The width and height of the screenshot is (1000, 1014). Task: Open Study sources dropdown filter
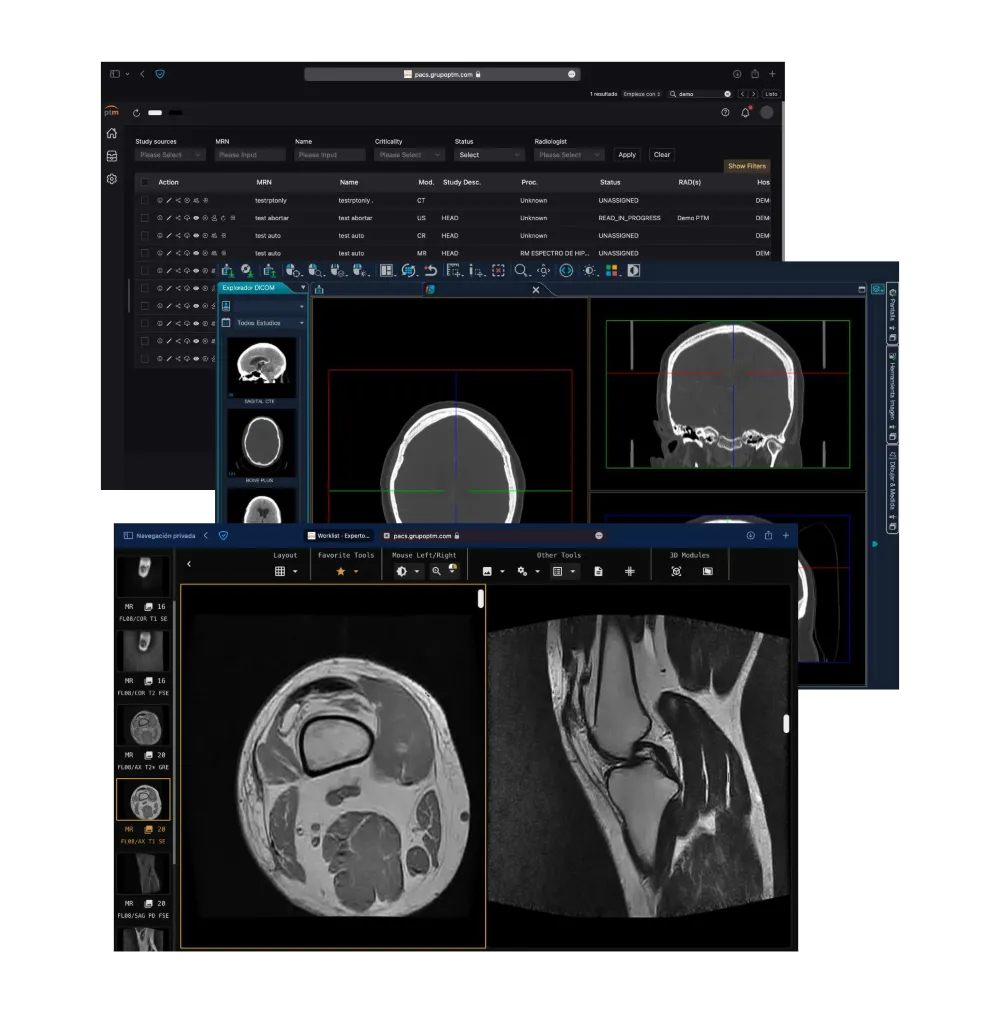pyautogui.click(x=170, y=155)
